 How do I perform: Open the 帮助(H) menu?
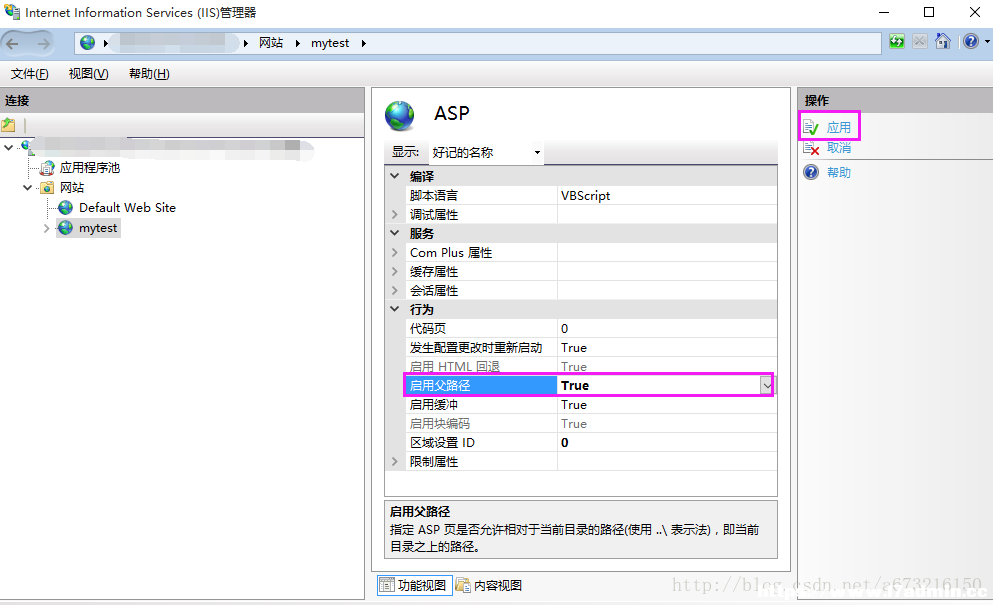149,74
